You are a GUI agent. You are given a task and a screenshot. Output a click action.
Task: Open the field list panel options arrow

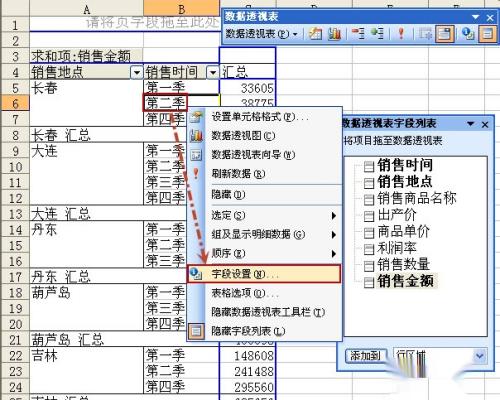click(x=471, y=124)
